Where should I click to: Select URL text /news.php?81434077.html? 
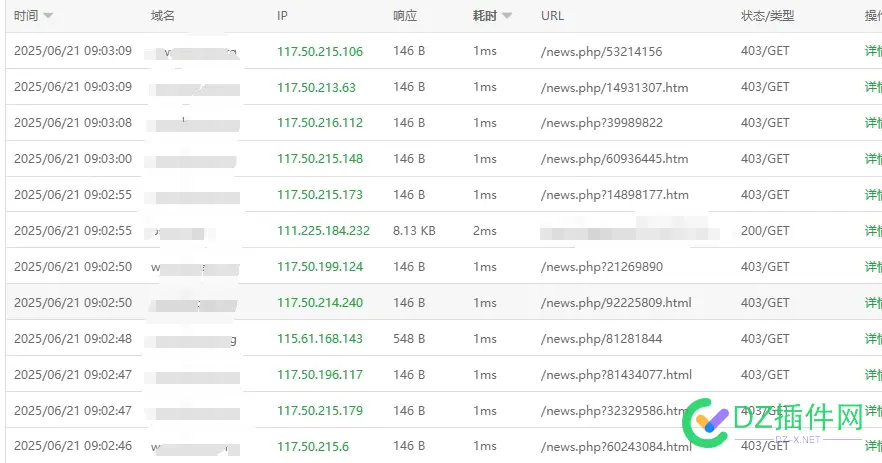point(616,375)
